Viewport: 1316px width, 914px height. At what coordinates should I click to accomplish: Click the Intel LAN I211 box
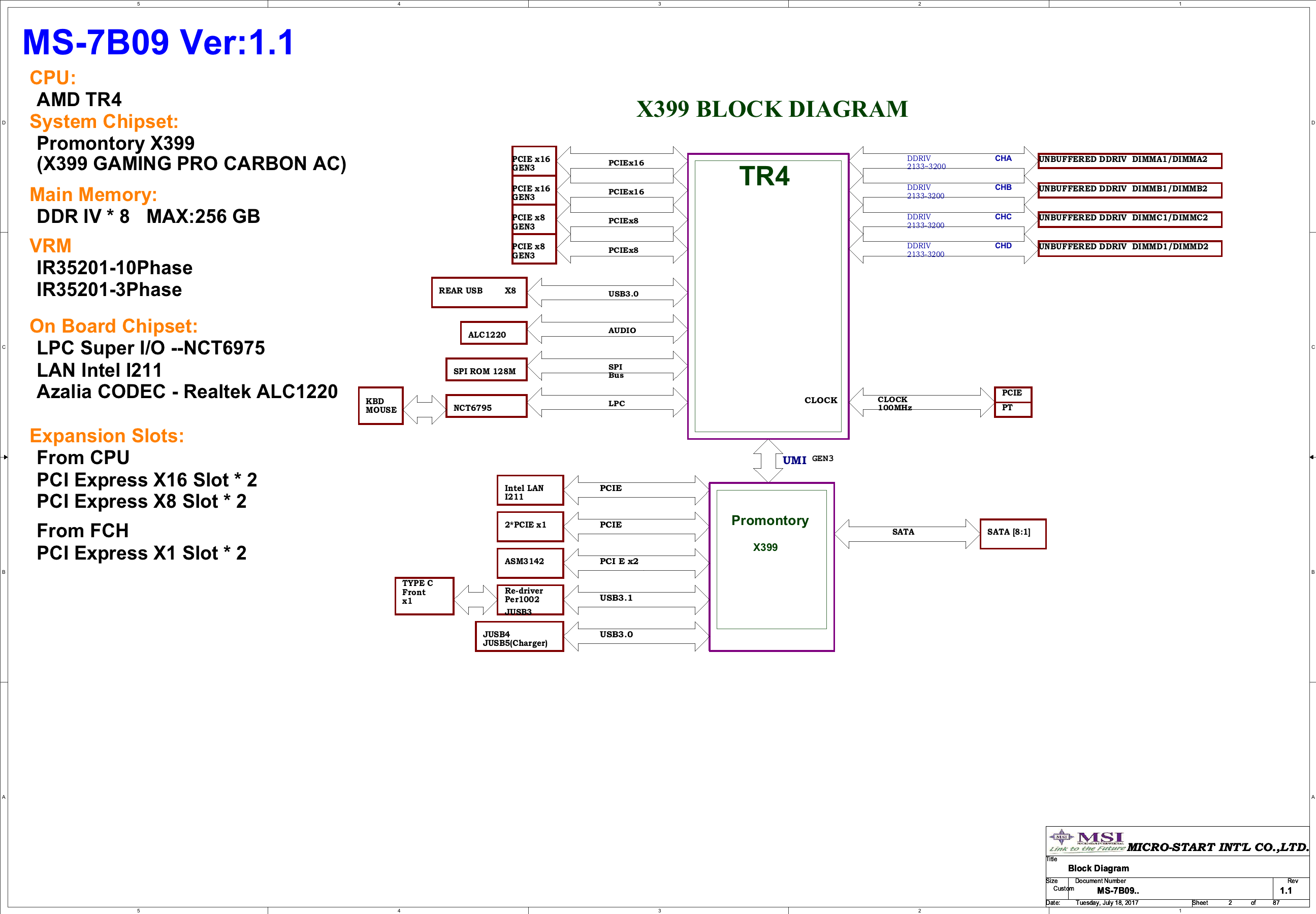coord(530,490)
